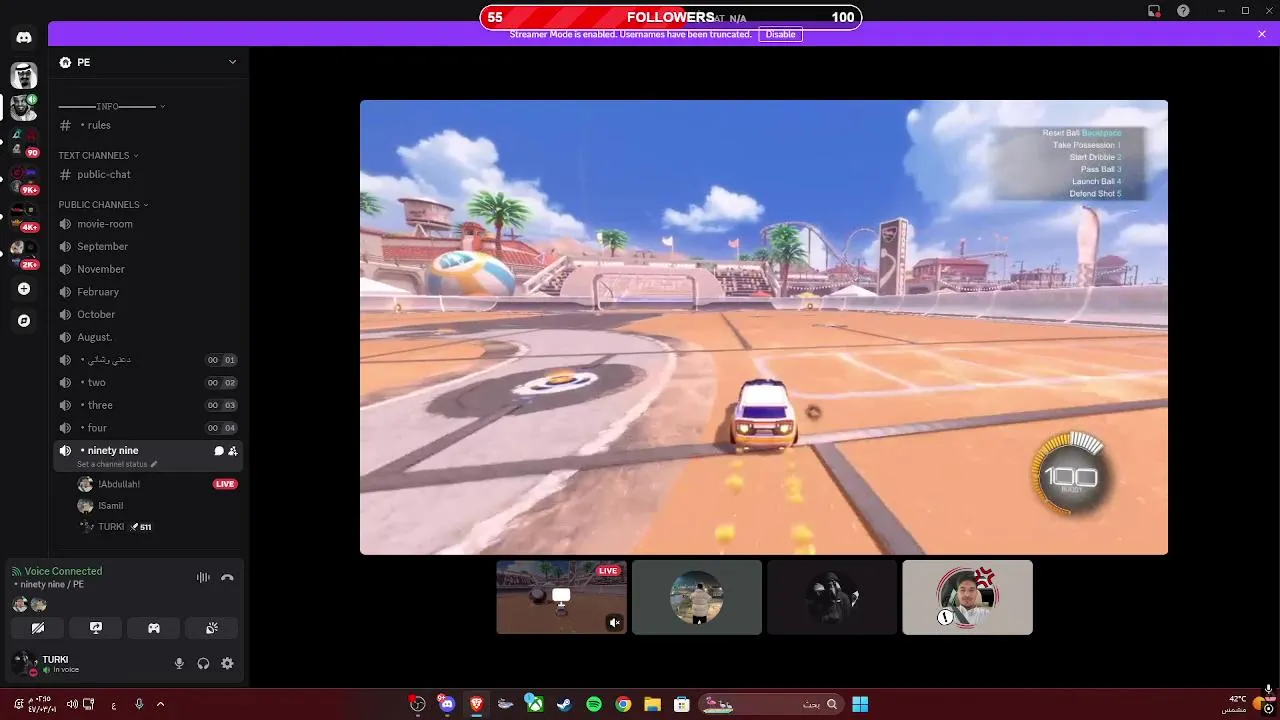
Task: Select participant tile with smiling face avatar
Action: (968, 597)
